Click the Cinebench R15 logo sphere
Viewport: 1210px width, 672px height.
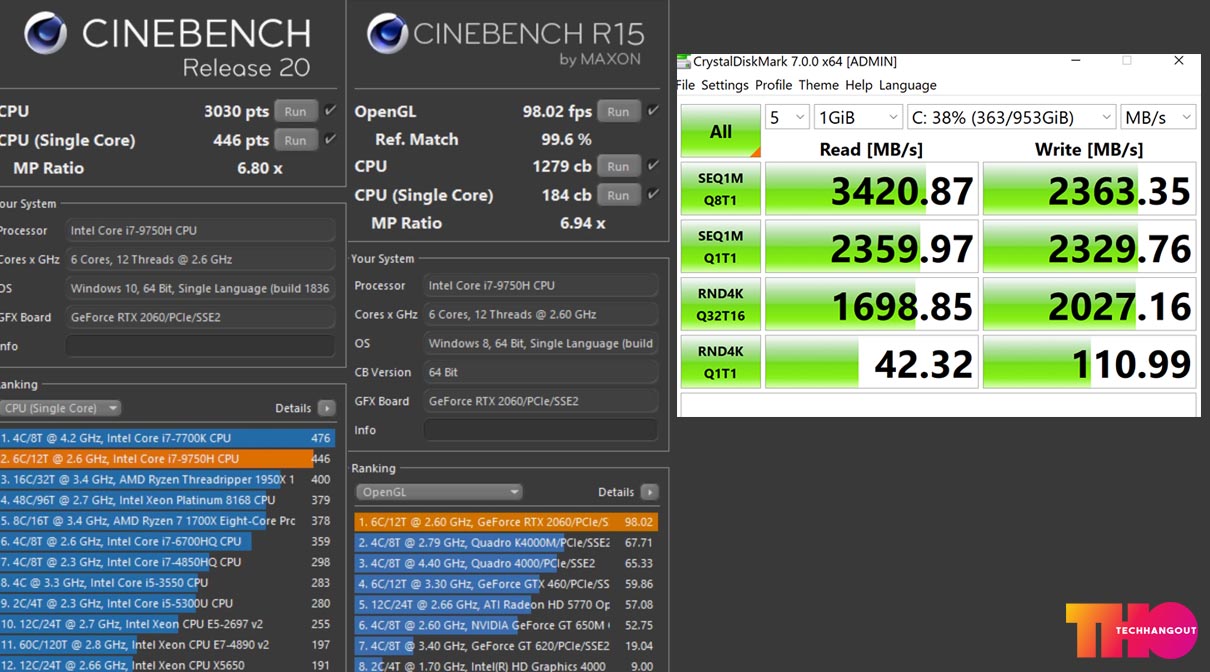[x=387, y=33]
